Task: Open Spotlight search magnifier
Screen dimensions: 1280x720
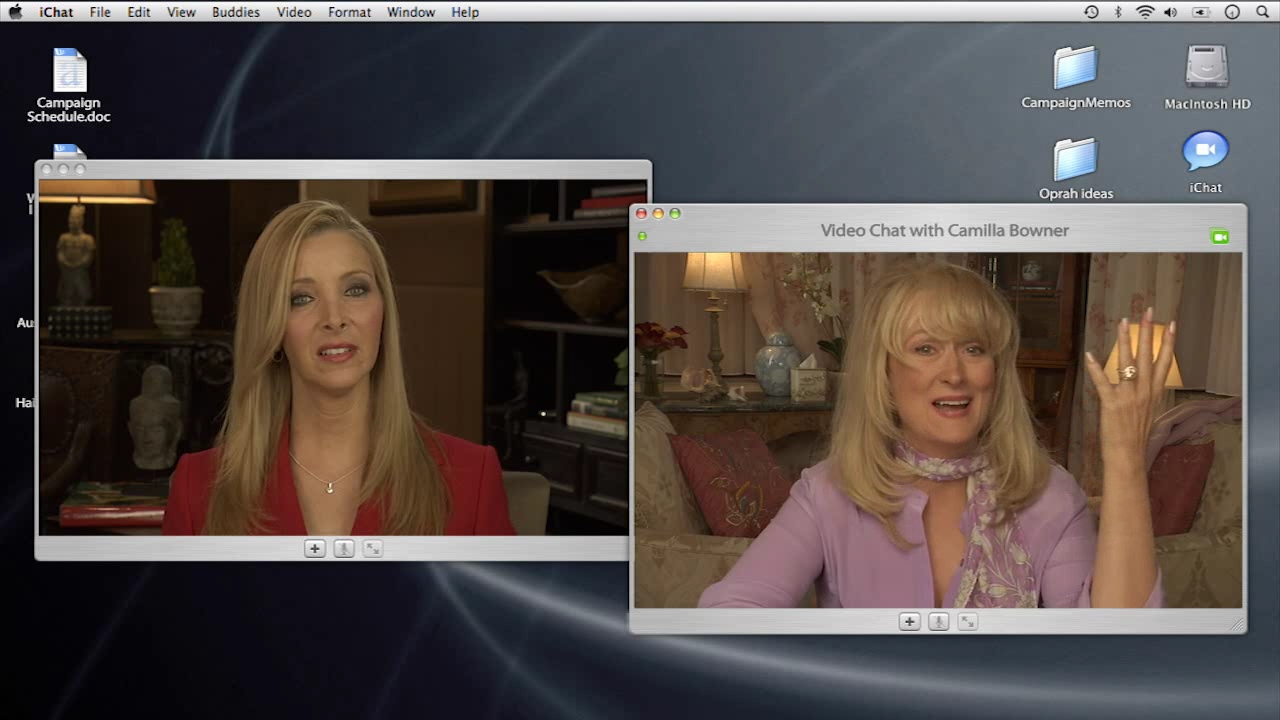Action: pos(1262,12)
